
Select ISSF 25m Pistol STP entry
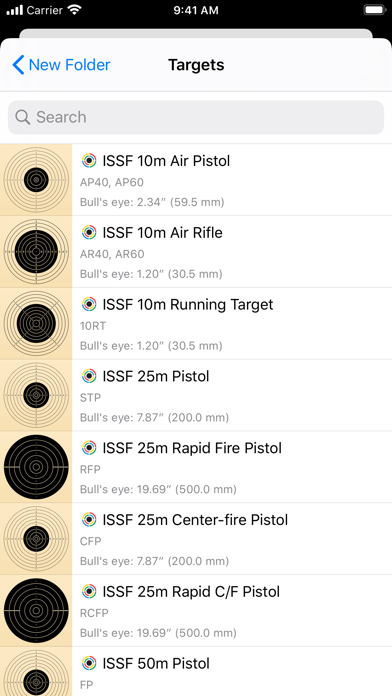coord(196,395)
